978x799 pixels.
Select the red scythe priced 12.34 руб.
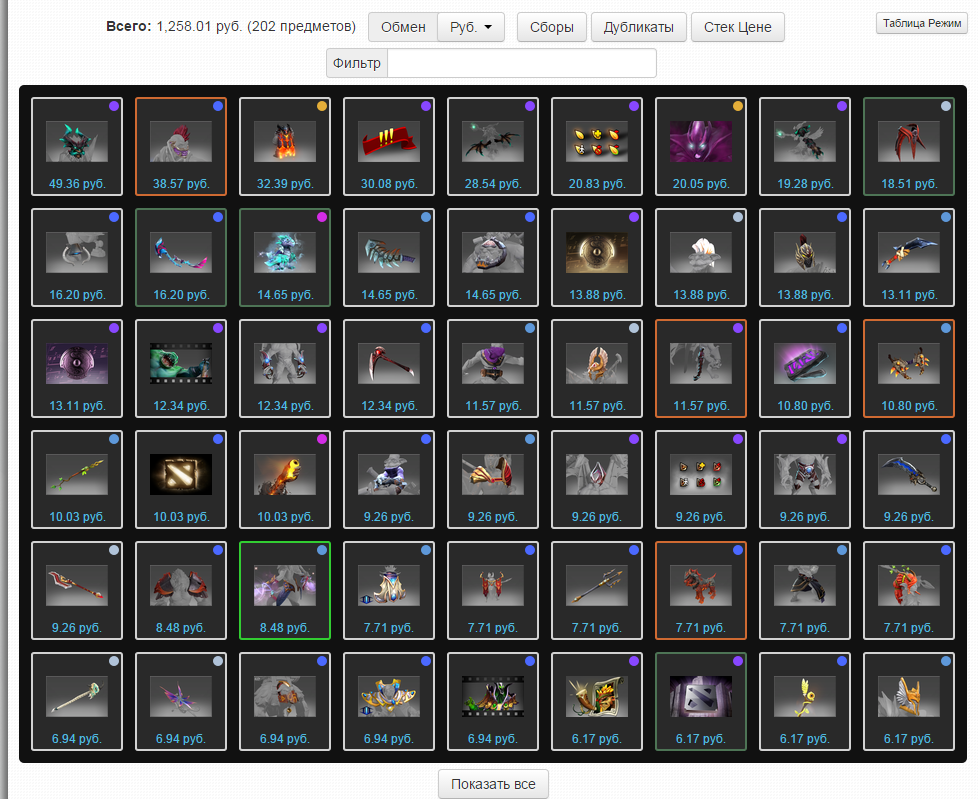[389, 369]
